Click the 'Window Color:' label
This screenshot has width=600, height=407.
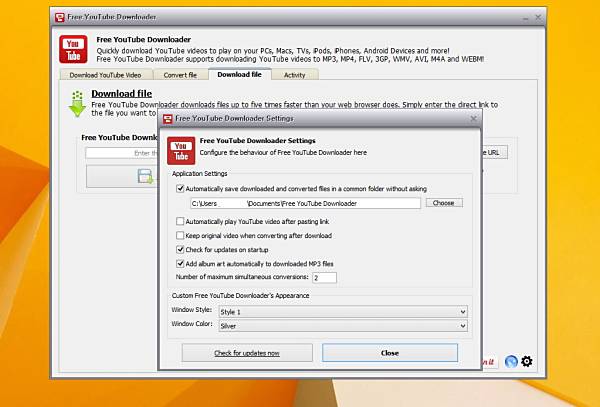(192, 324)
